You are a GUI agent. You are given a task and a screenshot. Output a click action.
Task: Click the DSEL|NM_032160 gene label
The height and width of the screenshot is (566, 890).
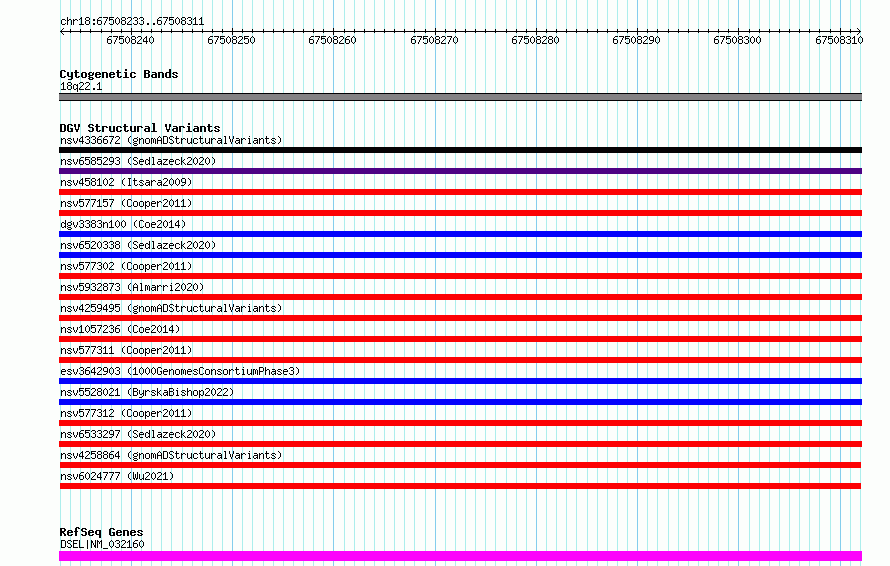(102, 544)
